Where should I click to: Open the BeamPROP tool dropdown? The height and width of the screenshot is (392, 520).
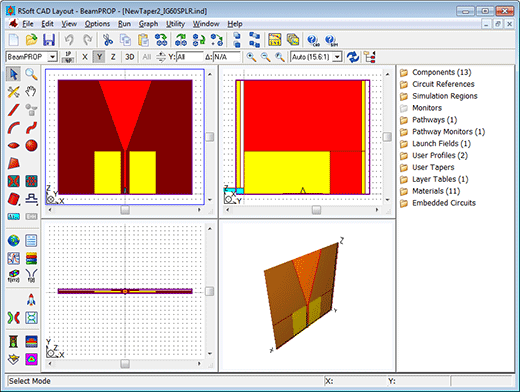tap(52, 57)
